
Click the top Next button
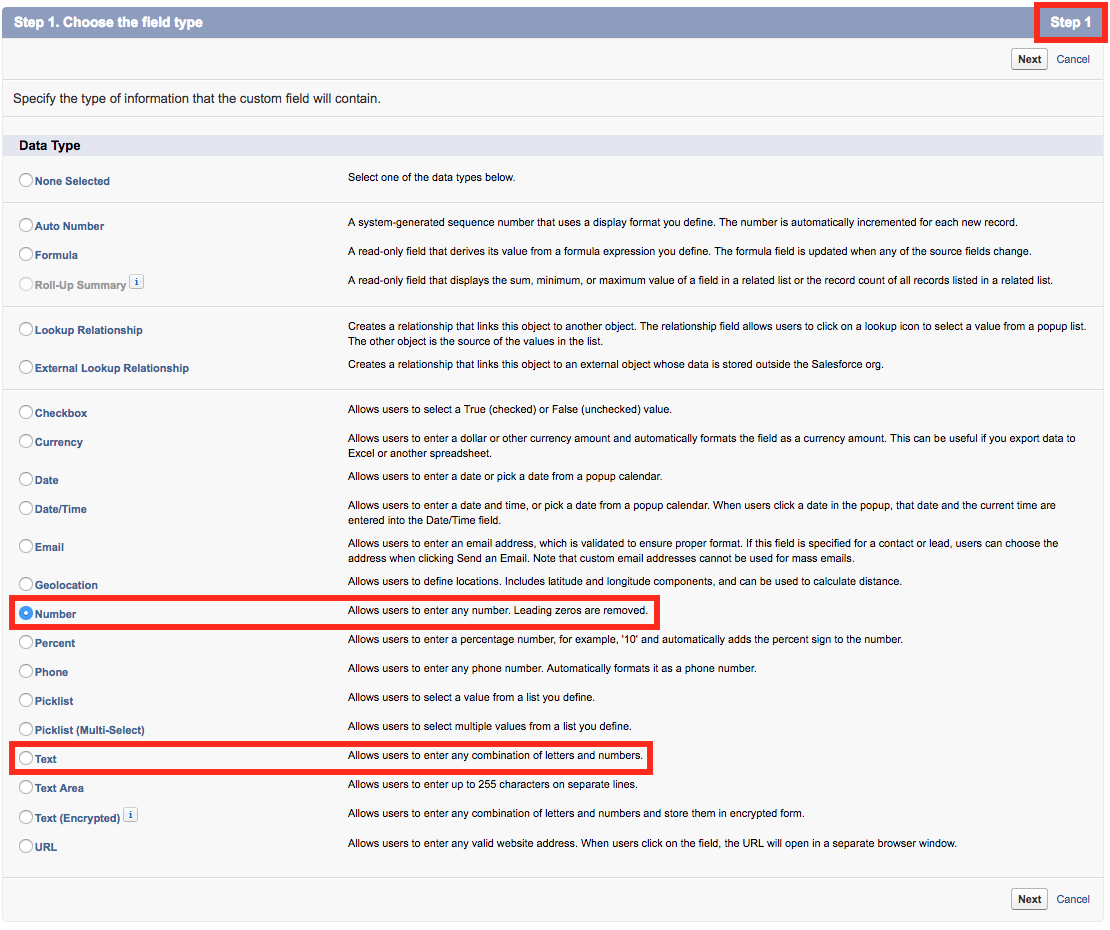click(1029, 59)
